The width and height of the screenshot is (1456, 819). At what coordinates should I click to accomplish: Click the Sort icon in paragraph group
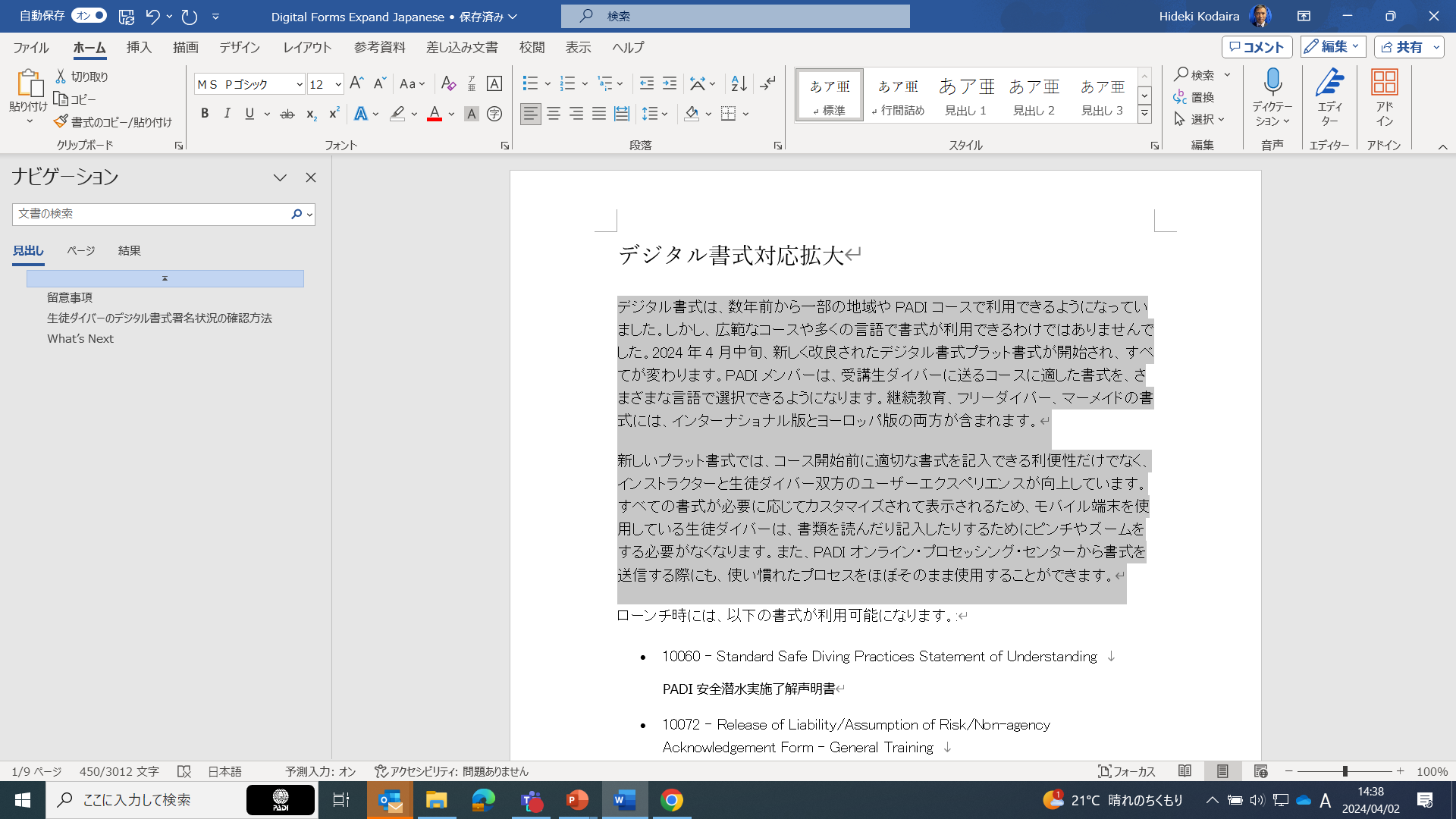(739, 83)
